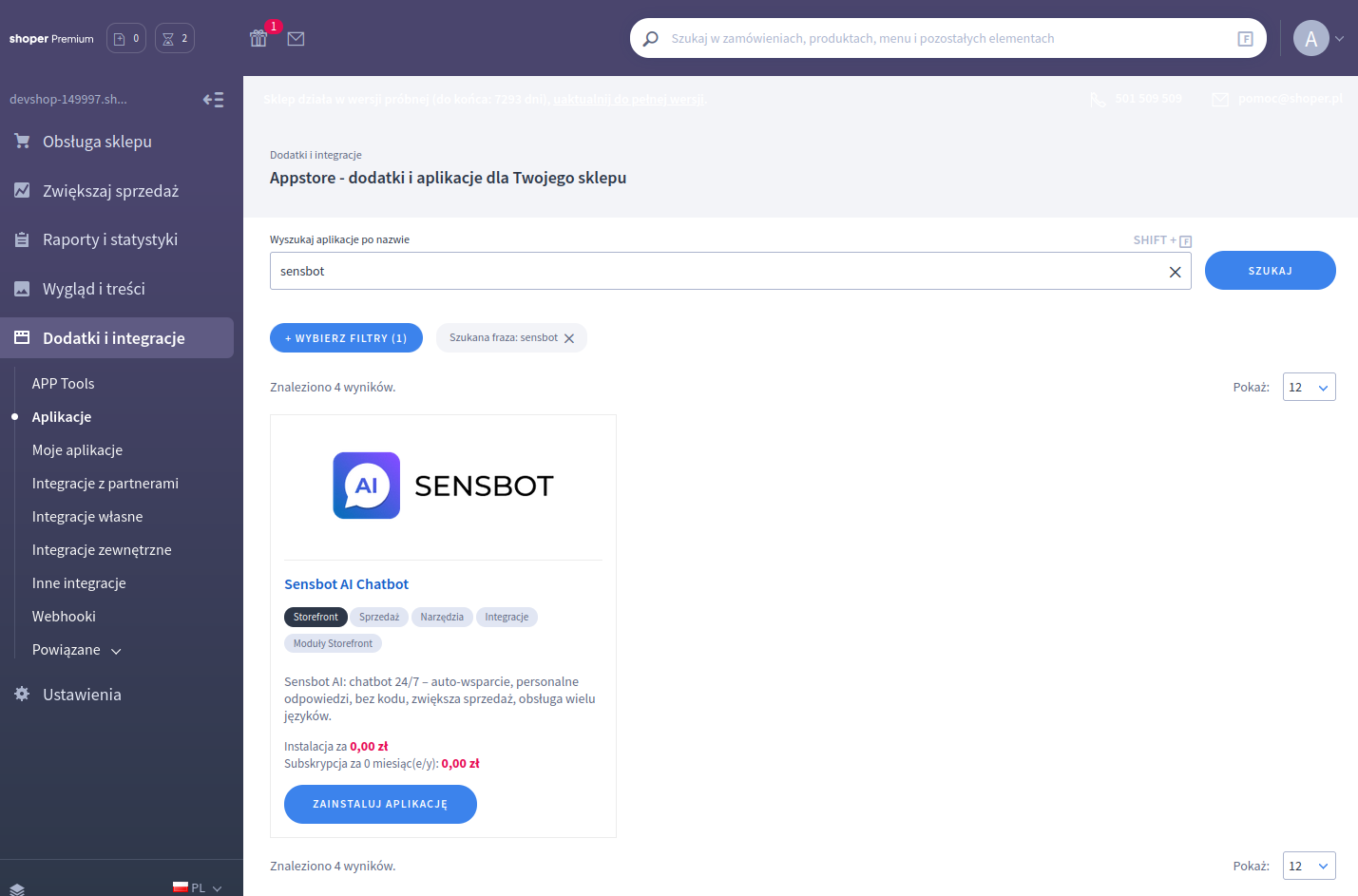Open the user avatar A menu
Viewport: 1358px width, 896px height.
pyautogui.click(x=1311, y=38)
